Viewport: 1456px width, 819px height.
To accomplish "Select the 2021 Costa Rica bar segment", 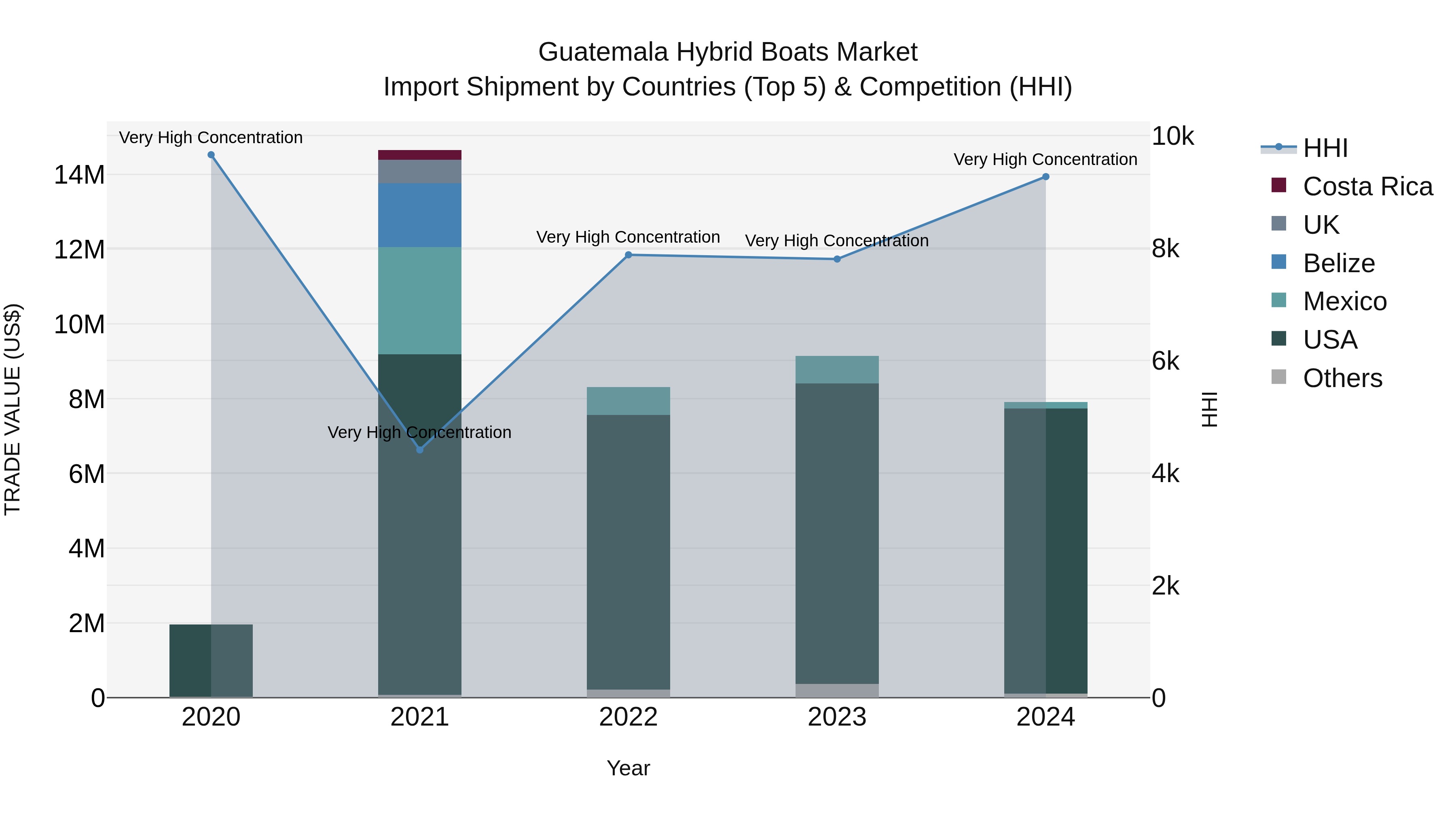I will tap(419, 155).
